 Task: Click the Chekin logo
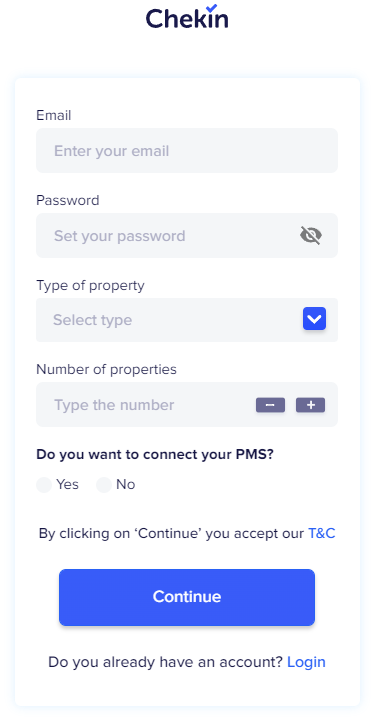(187, 16)
